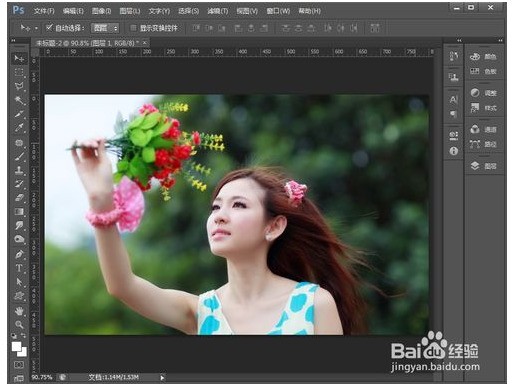512x388 pixels.
Task: Select the Rectangular Marquee tool
Action: click(x=19, y=72)
